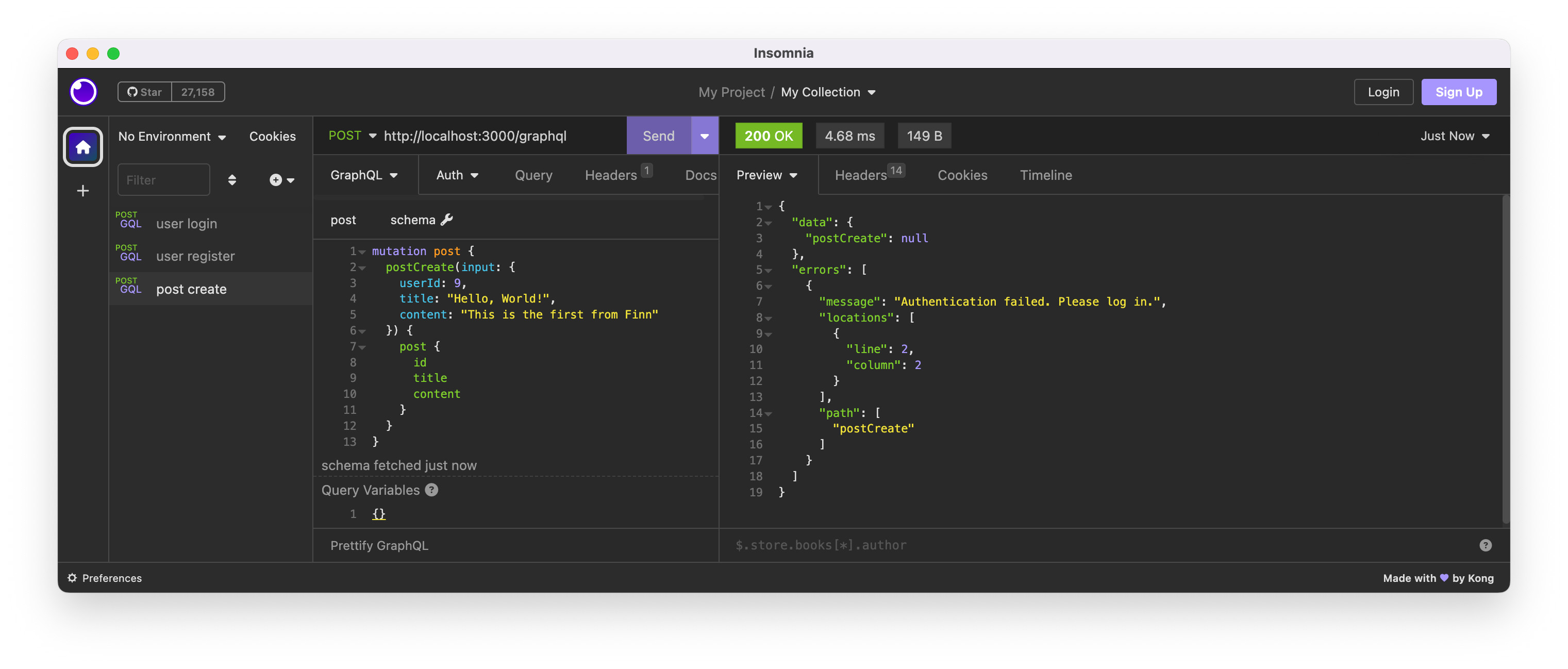1568x669 pixels.
Task: Open response Headers tab with 14 badge
Action: coord(869,174)
